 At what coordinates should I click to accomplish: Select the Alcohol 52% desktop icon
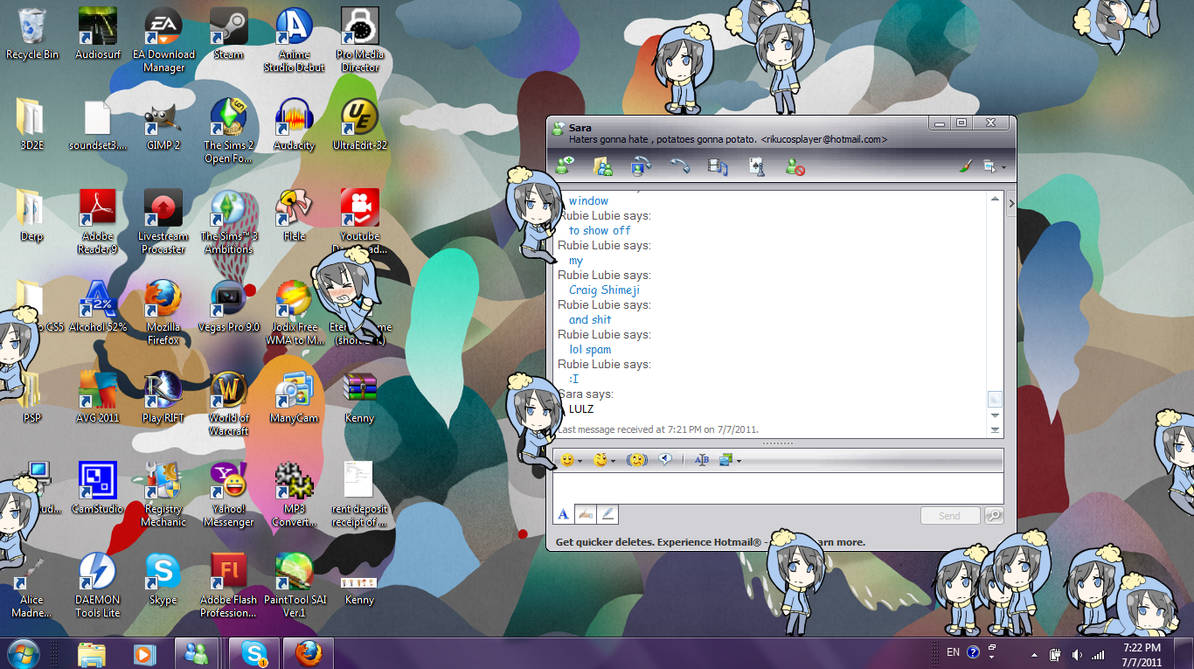[x=97, y=306]
